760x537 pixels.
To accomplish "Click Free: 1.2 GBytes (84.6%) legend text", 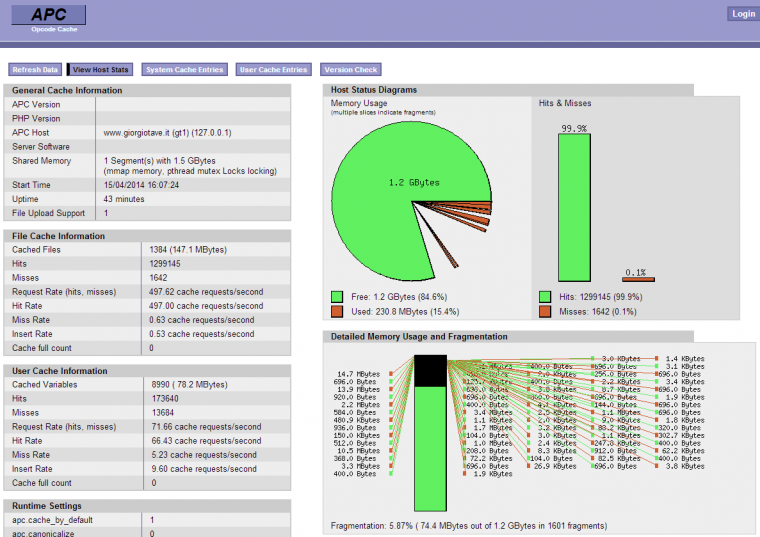I will tap(399, 297).
